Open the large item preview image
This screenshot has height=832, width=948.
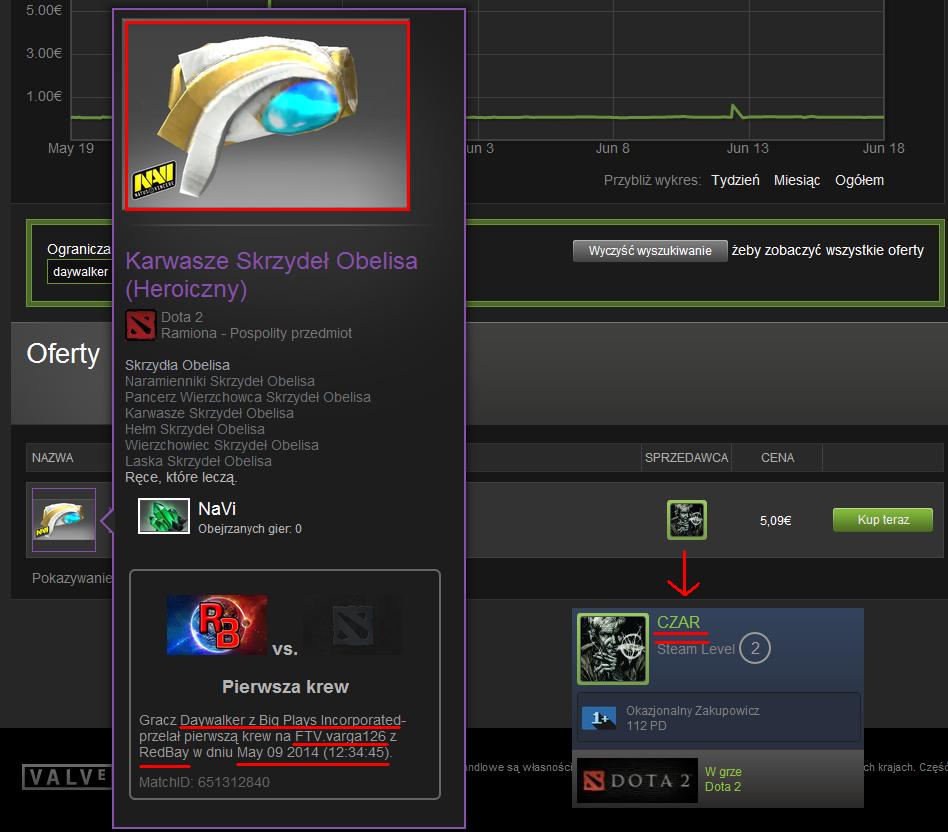267,115
